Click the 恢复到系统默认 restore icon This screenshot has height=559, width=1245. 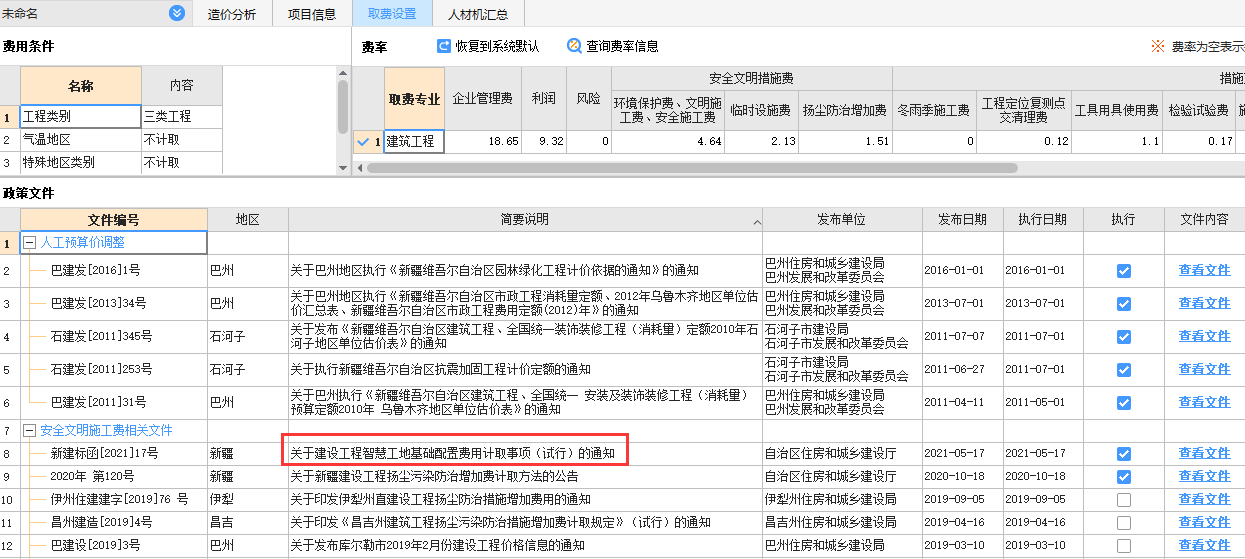444,46
